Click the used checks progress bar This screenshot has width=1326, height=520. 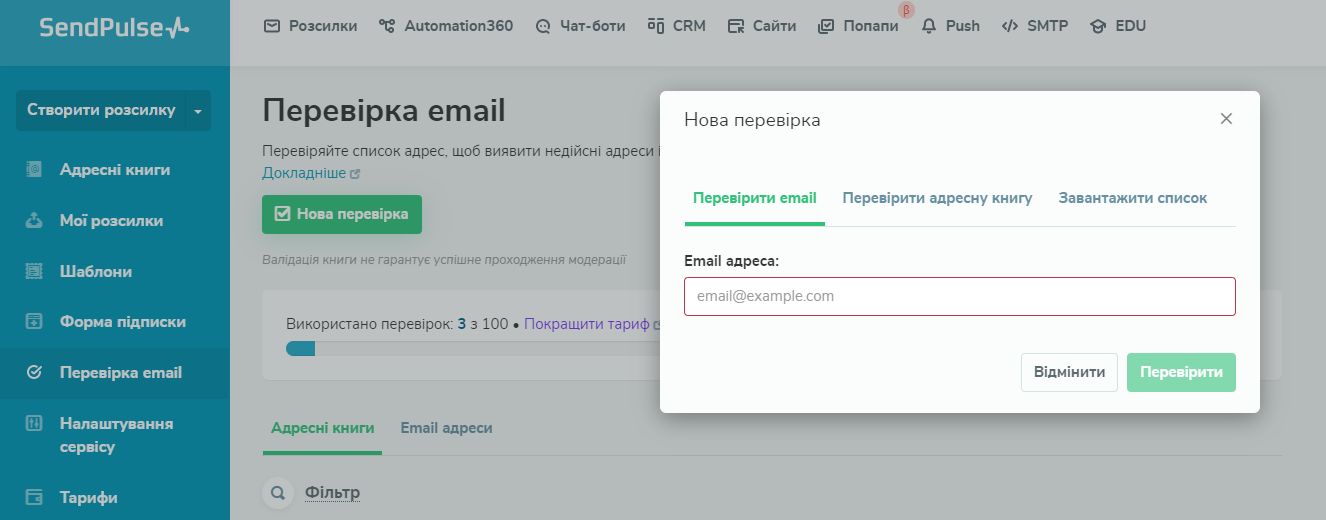coord(470,348)
